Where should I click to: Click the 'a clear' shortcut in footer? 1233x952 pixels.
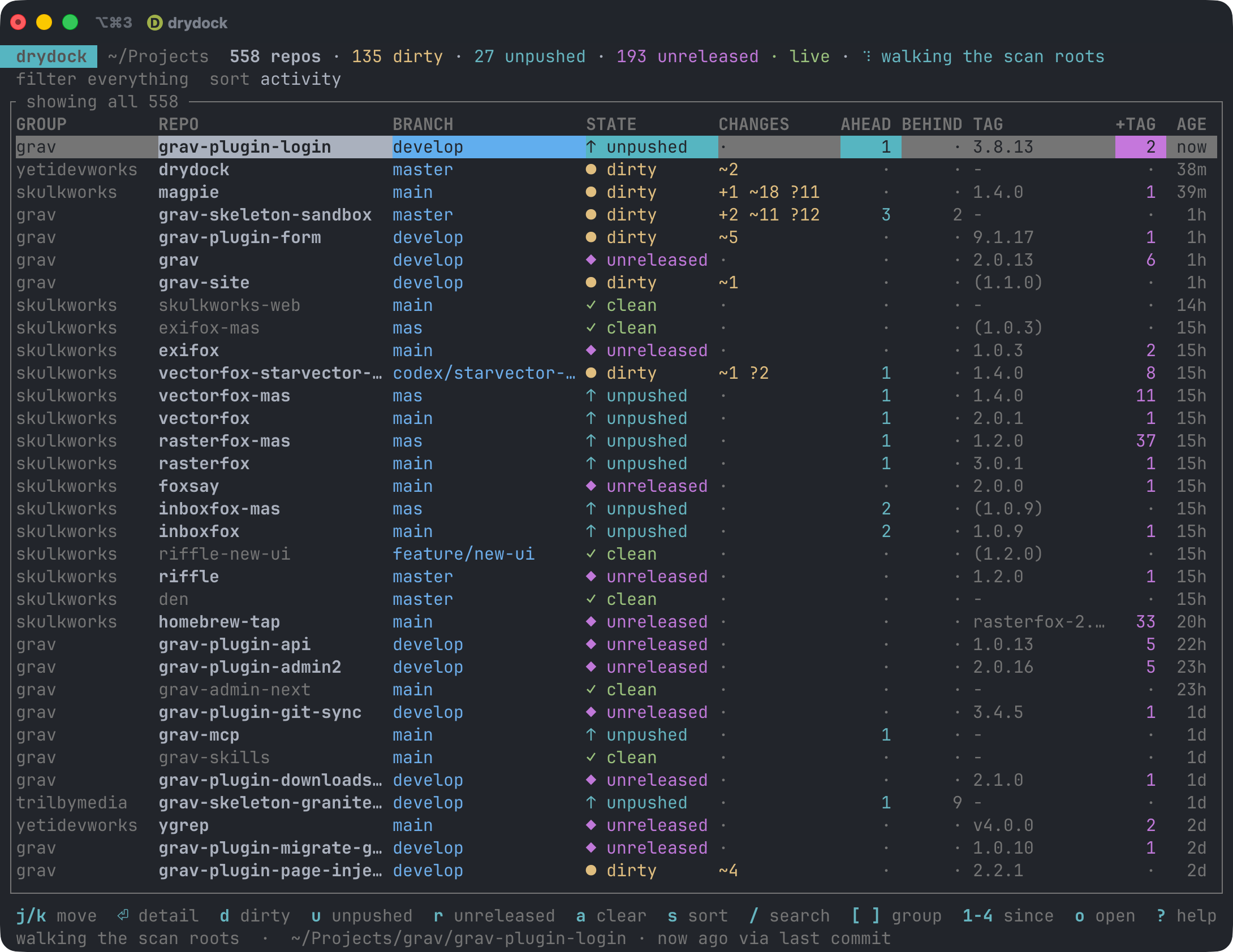click(611, 916)
